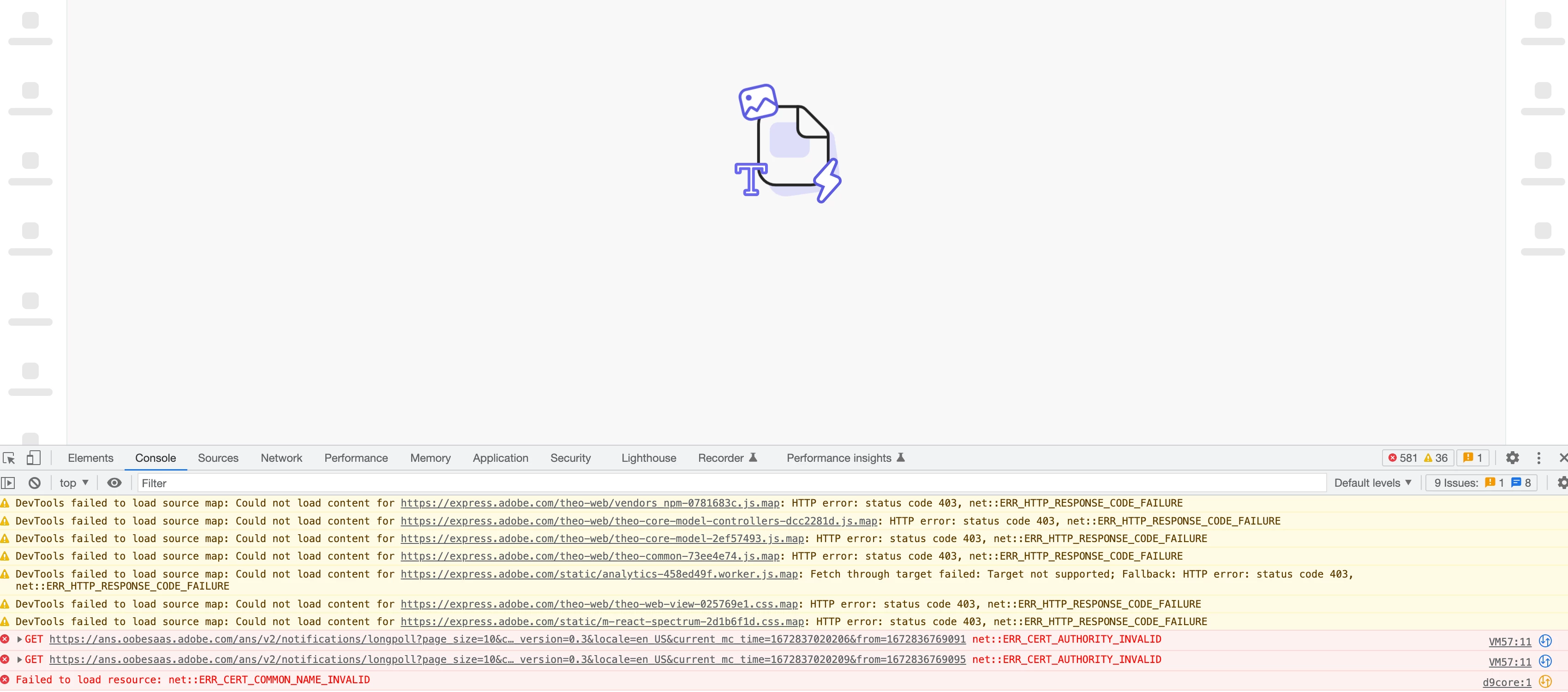Click the orange issues count badge

(x=1473, y=458)
